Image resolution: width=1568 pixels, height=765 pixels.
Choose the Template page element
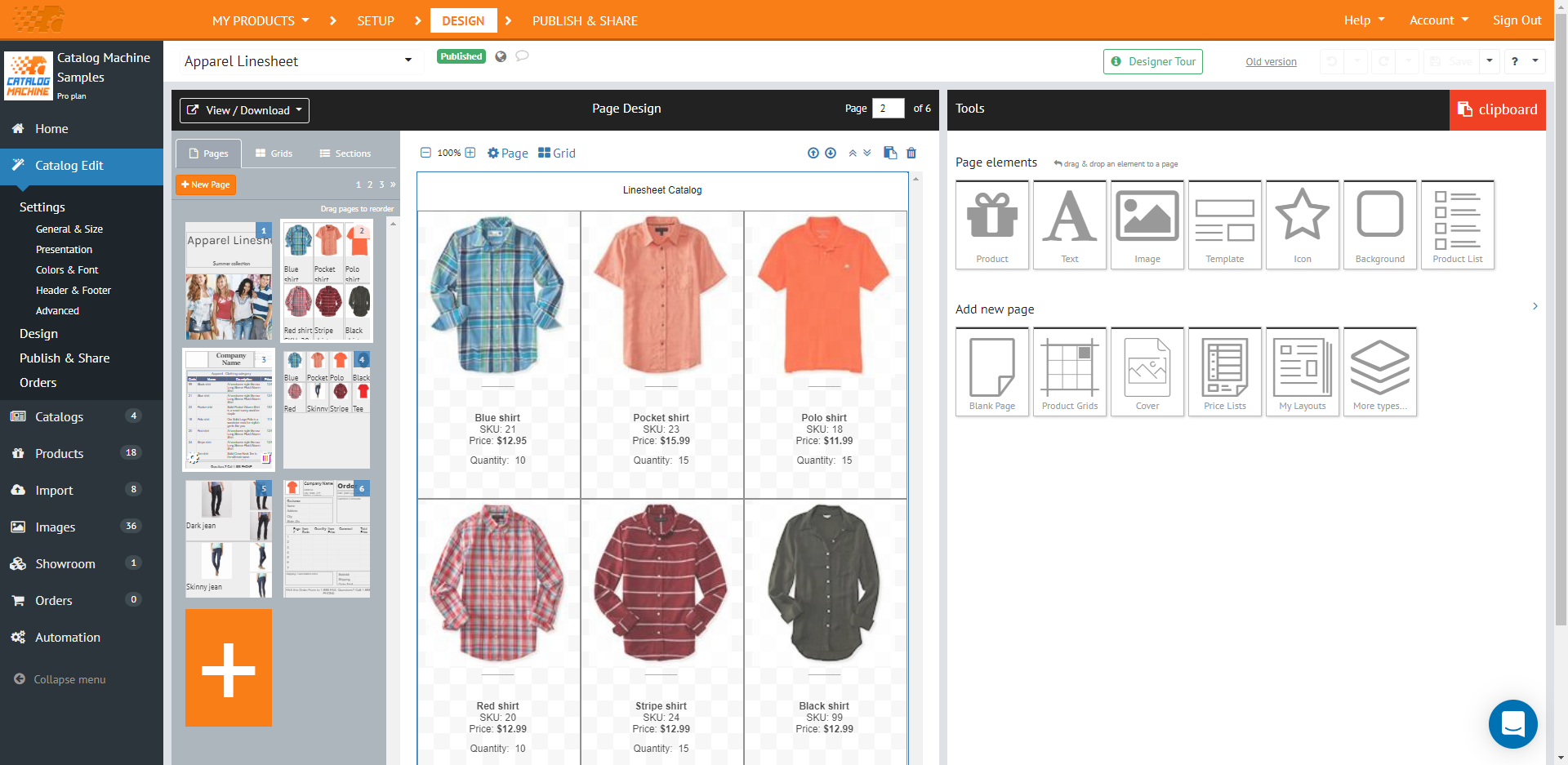1225,225
